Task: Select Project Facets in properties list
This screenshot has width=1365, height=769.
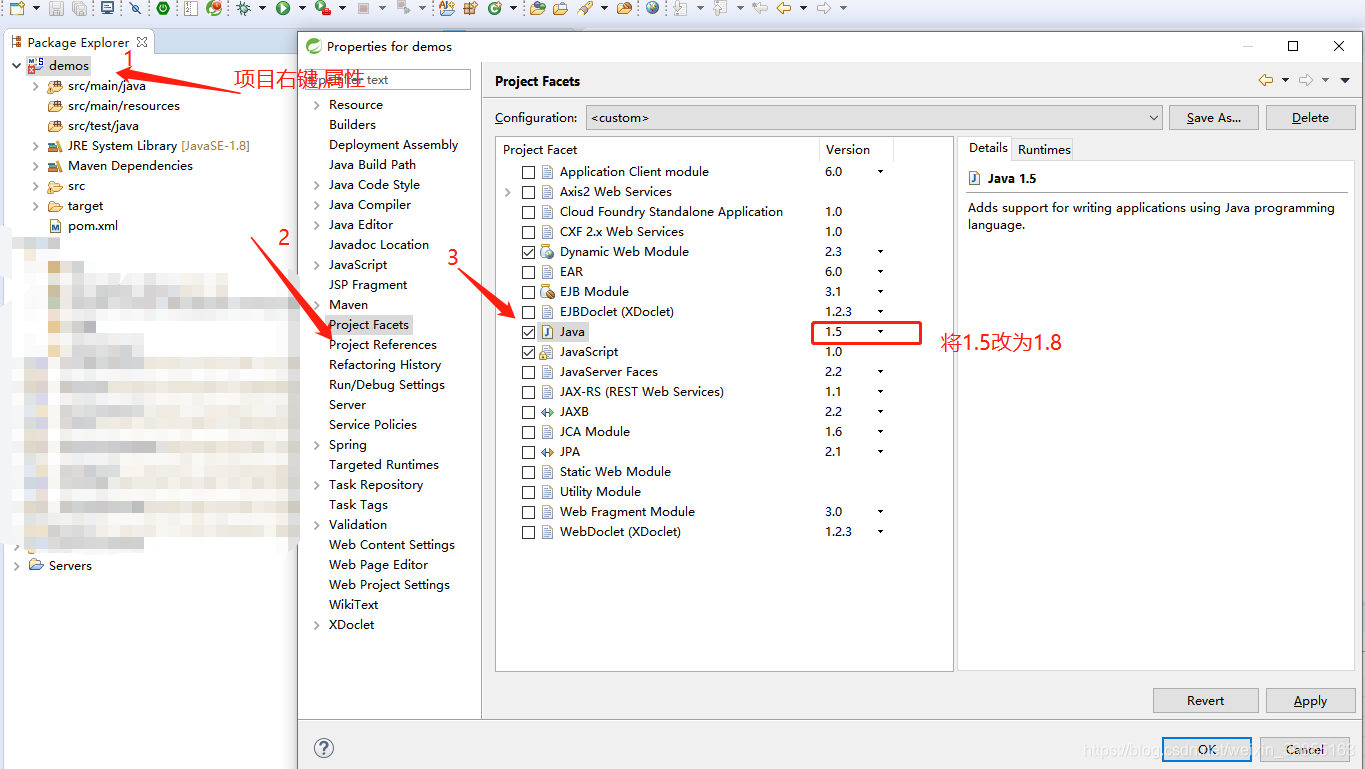Action: [x=369, y=325]
